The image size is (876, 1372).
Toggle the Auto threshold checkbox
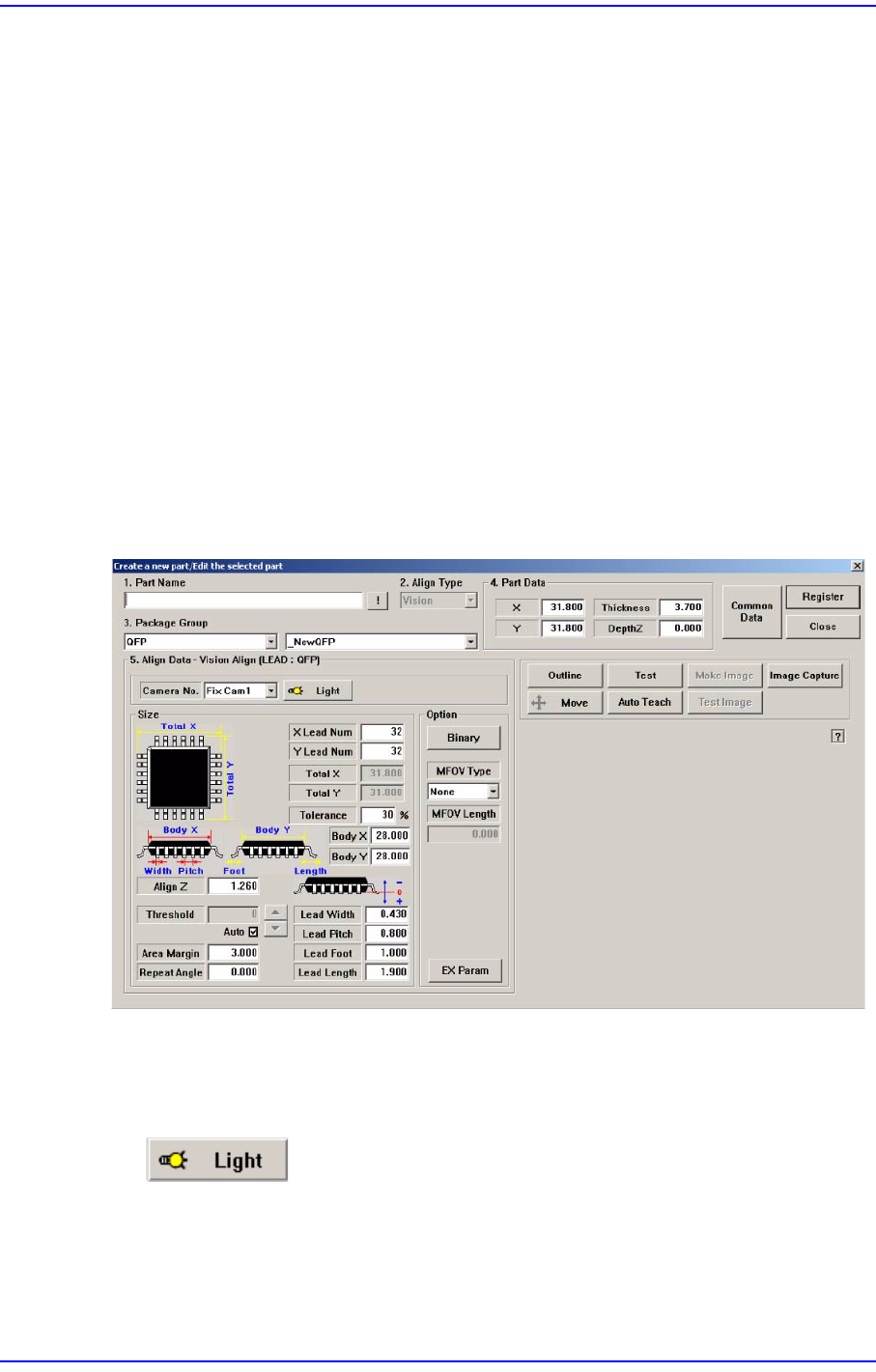pyautogui.click(x=254, y=932)
